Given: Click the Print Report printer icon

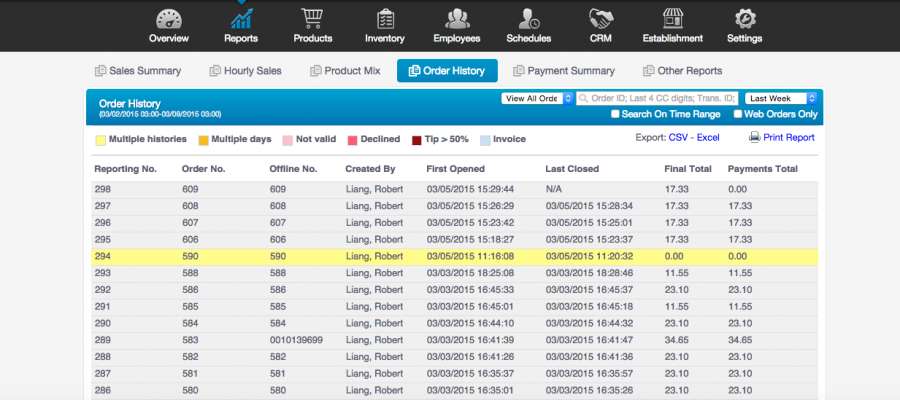Looking at the screenshot, I should point(755,138).
